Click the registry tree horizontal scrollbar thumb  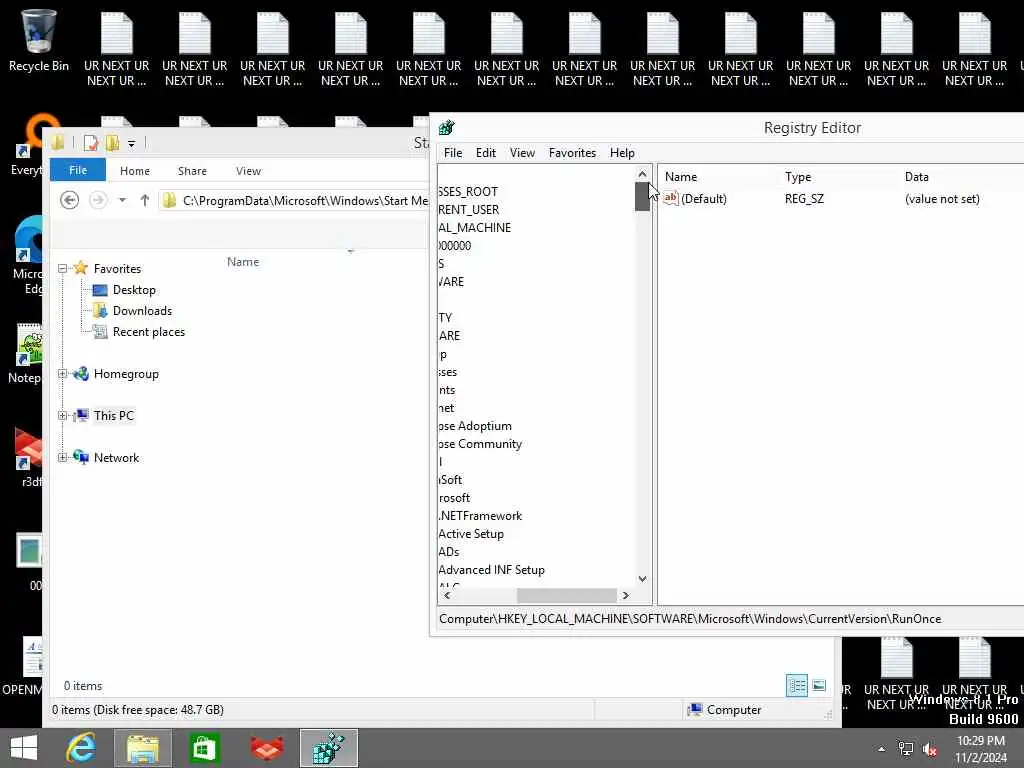(566, 595)
